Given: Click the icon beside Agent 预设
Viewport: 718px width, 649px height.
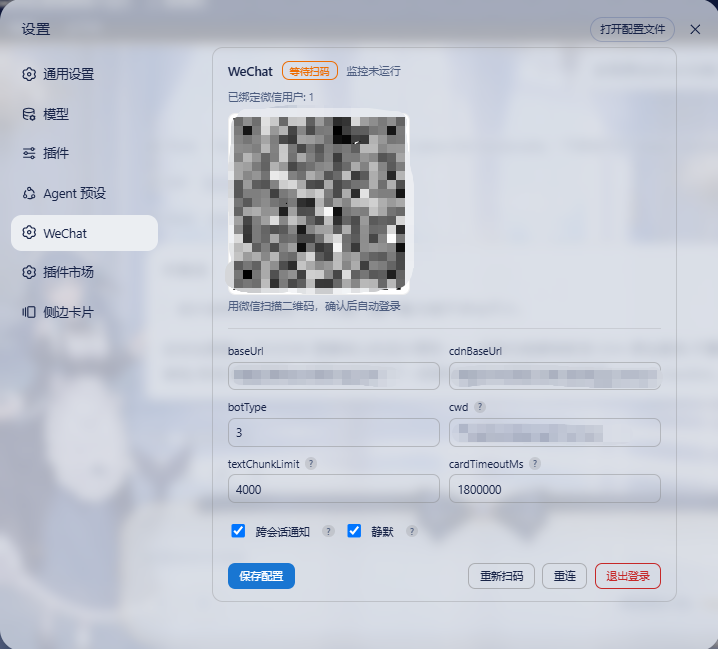Looking at the screenshot, I should 29,193.
